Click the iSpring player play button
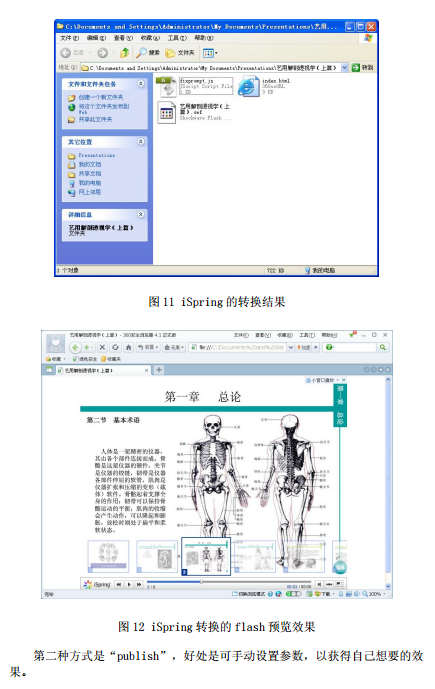The height and width of the screenshot is (689, 435). click(129, 584)
